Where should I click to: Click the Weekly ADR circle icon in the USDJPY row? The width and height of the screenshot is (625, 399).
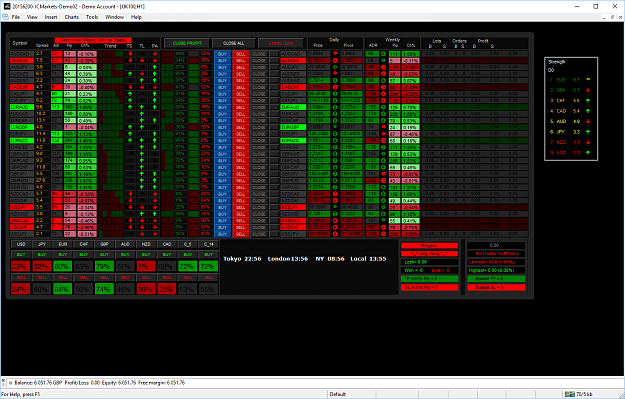pos(383,234)
